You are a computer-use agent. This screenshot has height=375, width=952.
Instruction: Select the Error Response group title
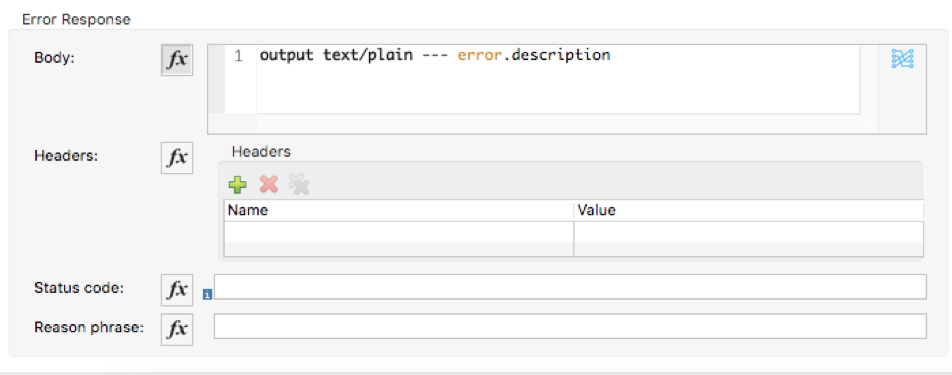pos(76,19)
